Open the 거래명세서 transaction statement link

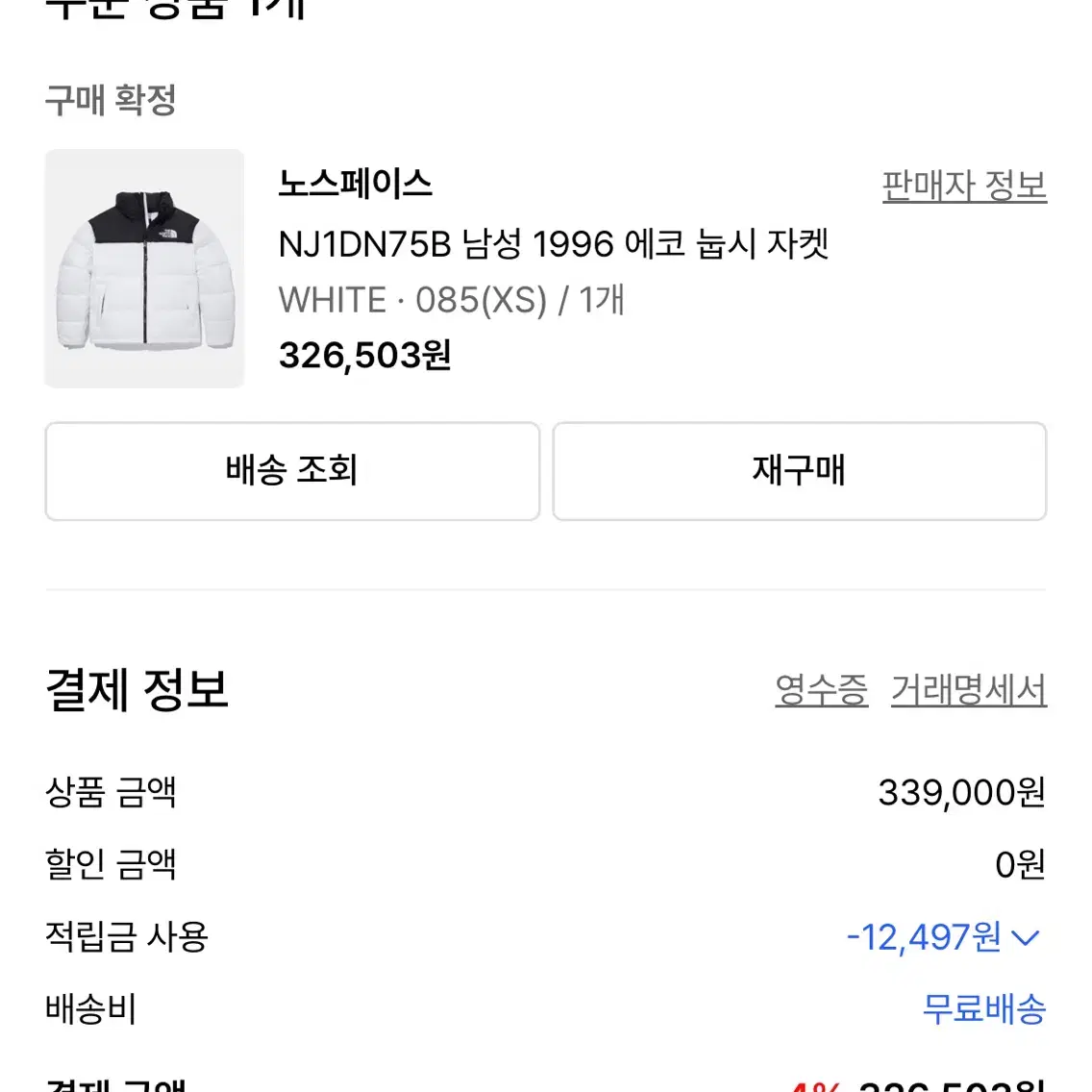point(967,690)
